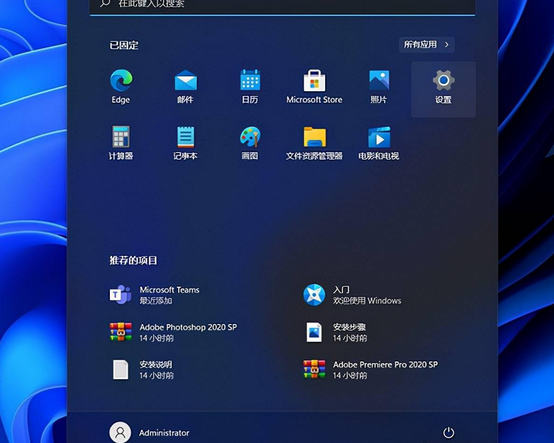The image size is (554, 443).
Task: Launch the 日历 calendar app
Action: tap(250, 86)
